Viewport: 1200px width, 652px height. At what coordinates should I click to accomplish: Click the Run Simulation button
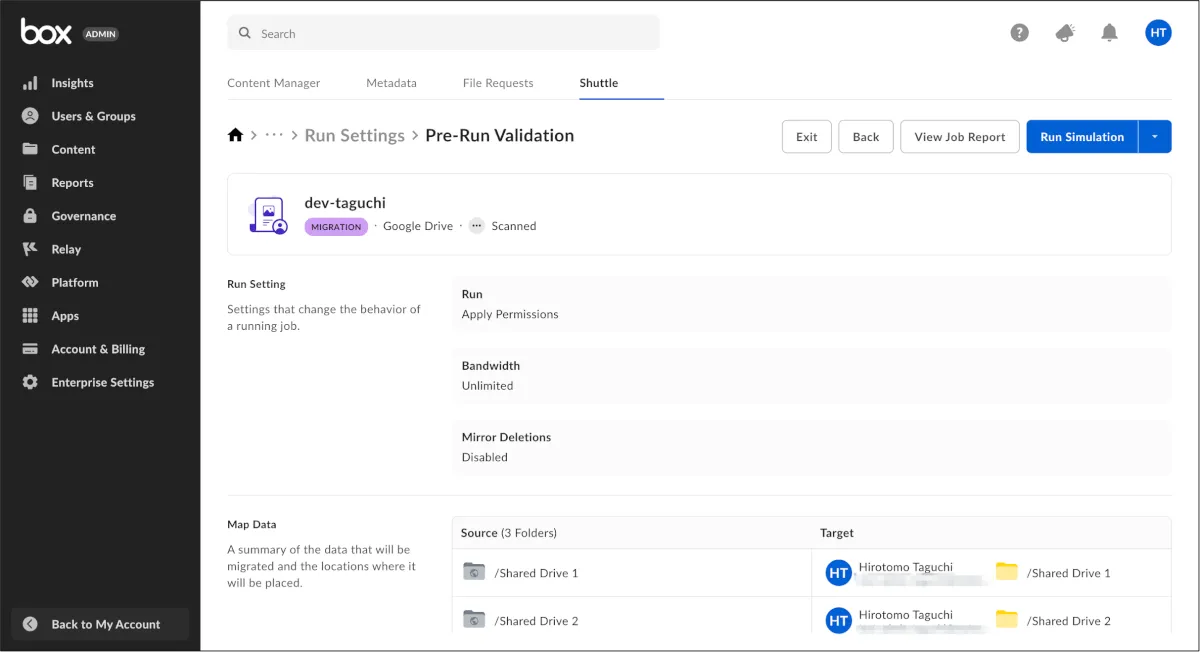point(1082,137)
